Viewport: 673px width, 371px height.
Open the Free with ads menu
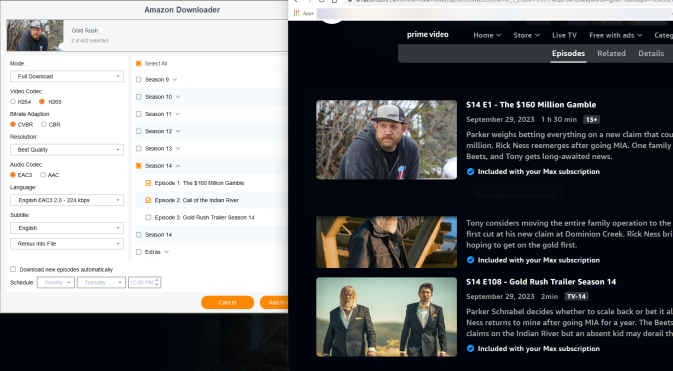615,36
